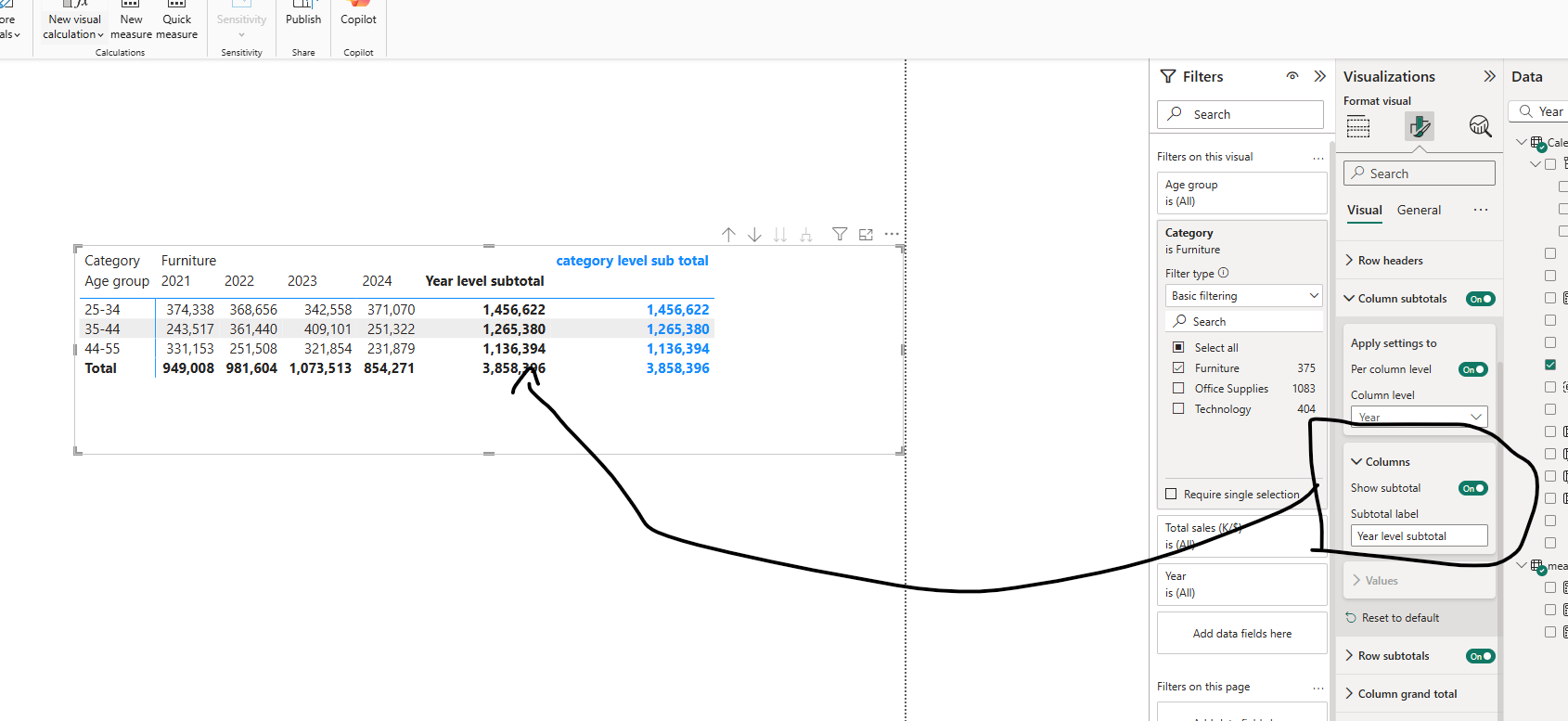Switch to the Visual format tab
The image size is (1568, 721).
pos(1365,211)
